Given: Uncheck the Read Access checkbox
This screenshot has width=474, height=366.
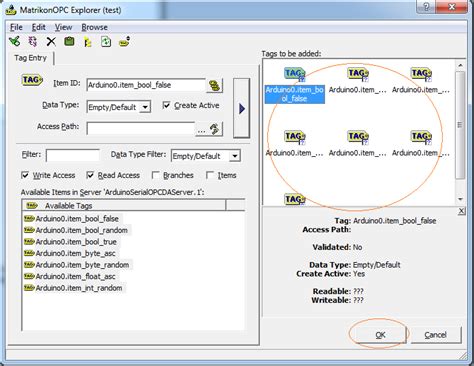Looking at the screenshot, I should [x=90, y=175].
